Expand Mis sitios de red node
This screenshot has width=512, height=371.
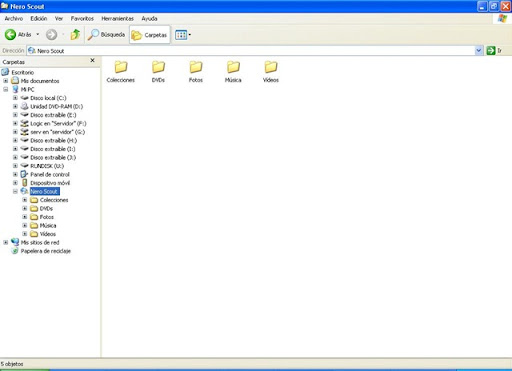(x=6, y=242)
